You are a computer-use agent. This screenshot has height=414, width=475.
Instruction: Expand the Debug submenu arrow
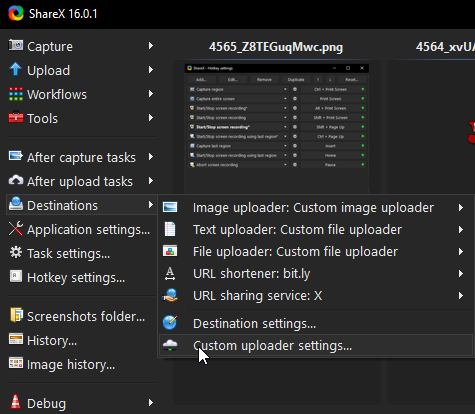pyautogui.click(x=151, y=403)
